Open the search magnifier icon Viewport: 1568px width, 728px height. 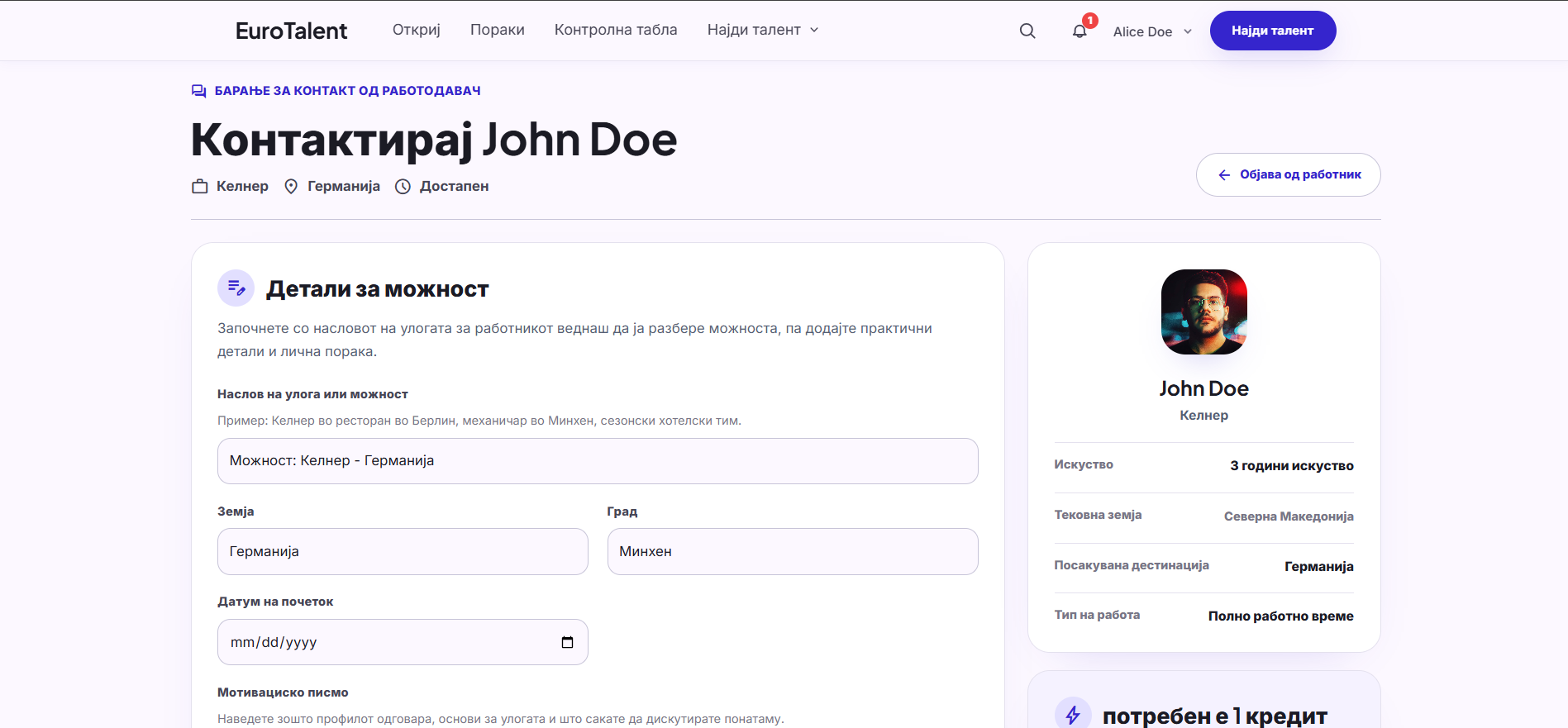coord(1027,31)
